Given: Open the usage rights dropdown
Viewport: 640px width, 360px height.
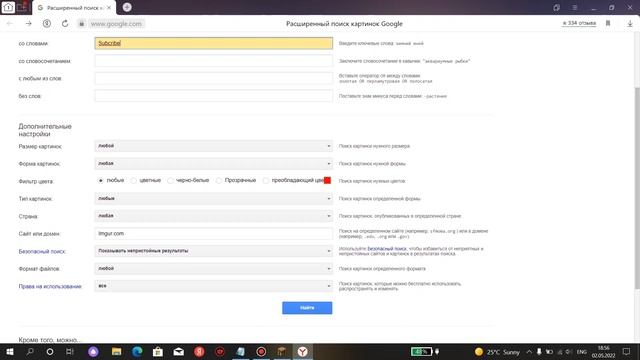Looking at the screenshot, I should (x=213, y=286).
